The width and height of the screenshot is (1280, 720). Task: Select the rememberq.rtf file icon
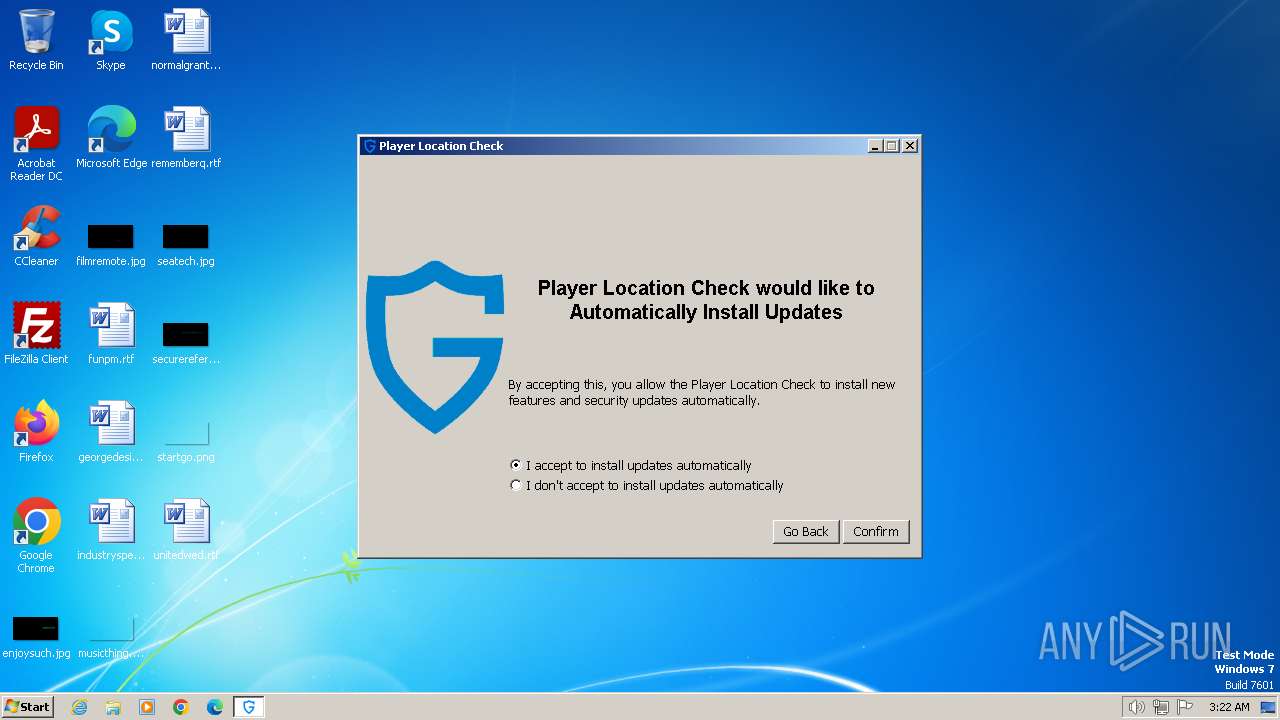pos(186,138)
